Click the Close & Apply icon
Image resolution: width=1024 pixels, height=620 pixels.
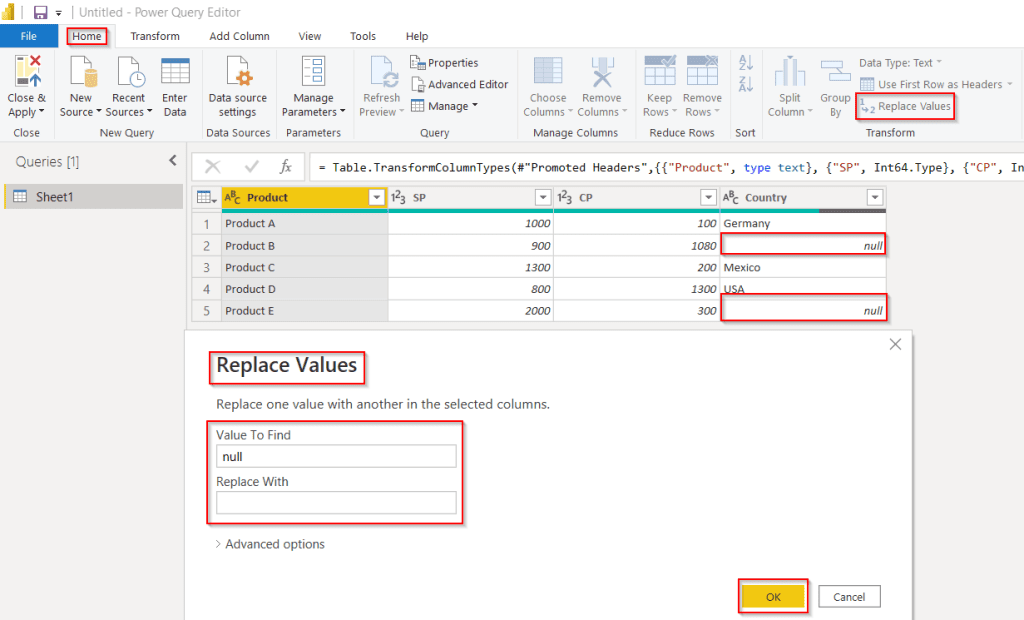pos(27,71)
